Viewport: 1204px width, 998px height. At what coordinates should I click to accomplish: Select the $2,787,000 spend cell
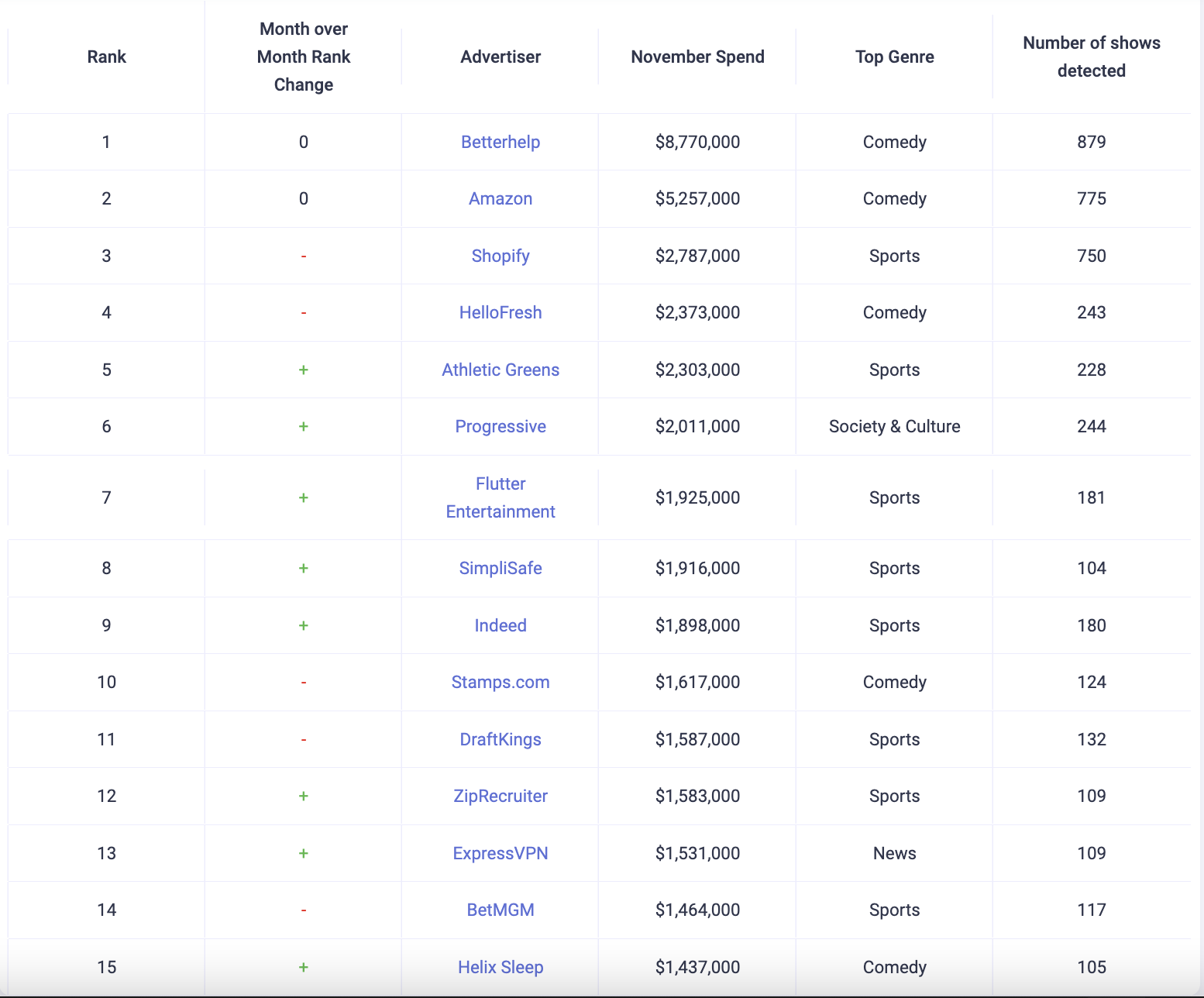(x=697, y=256)
